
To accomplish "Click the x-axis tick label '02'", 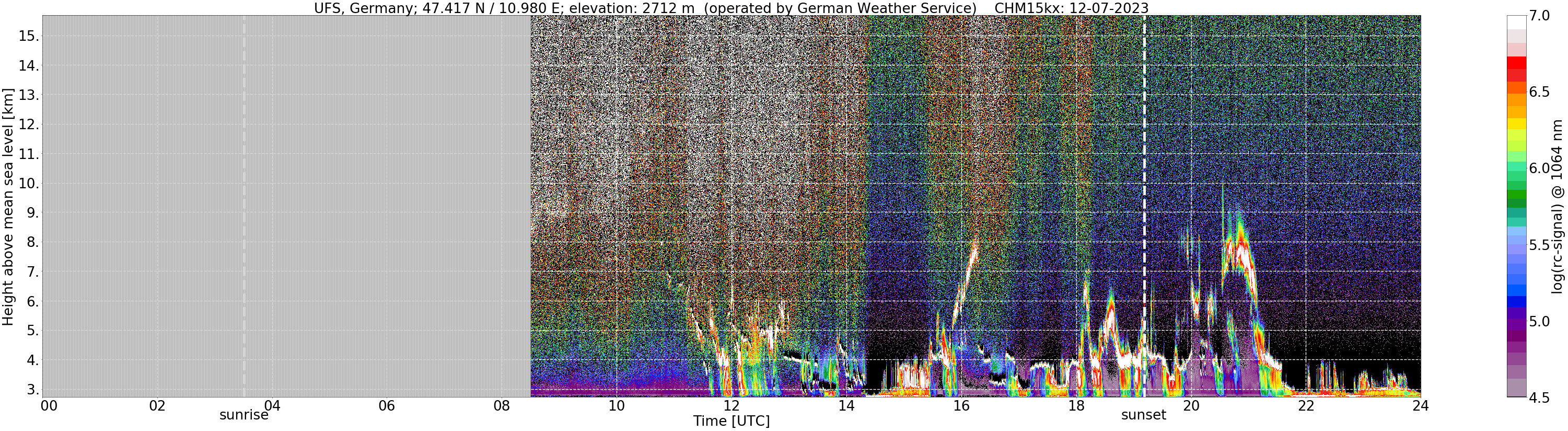I will (158, 405).
